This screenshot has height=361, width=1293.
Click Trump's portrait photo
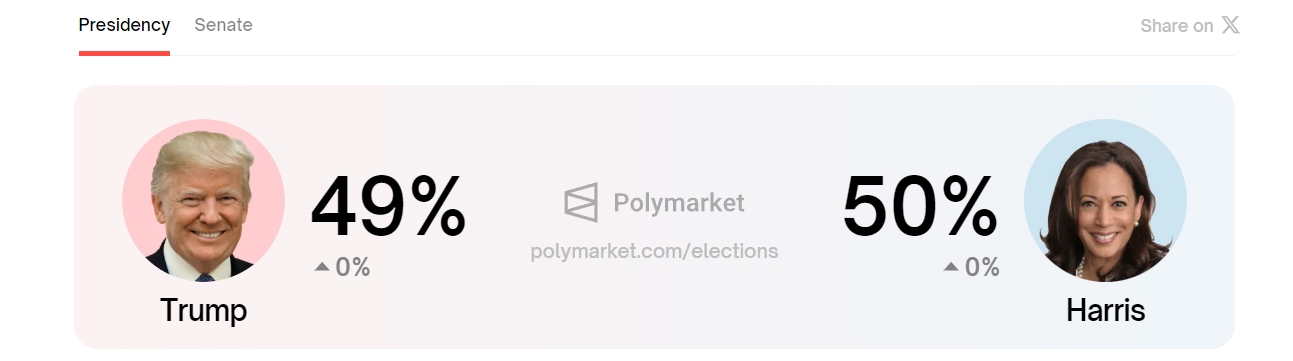203,200
